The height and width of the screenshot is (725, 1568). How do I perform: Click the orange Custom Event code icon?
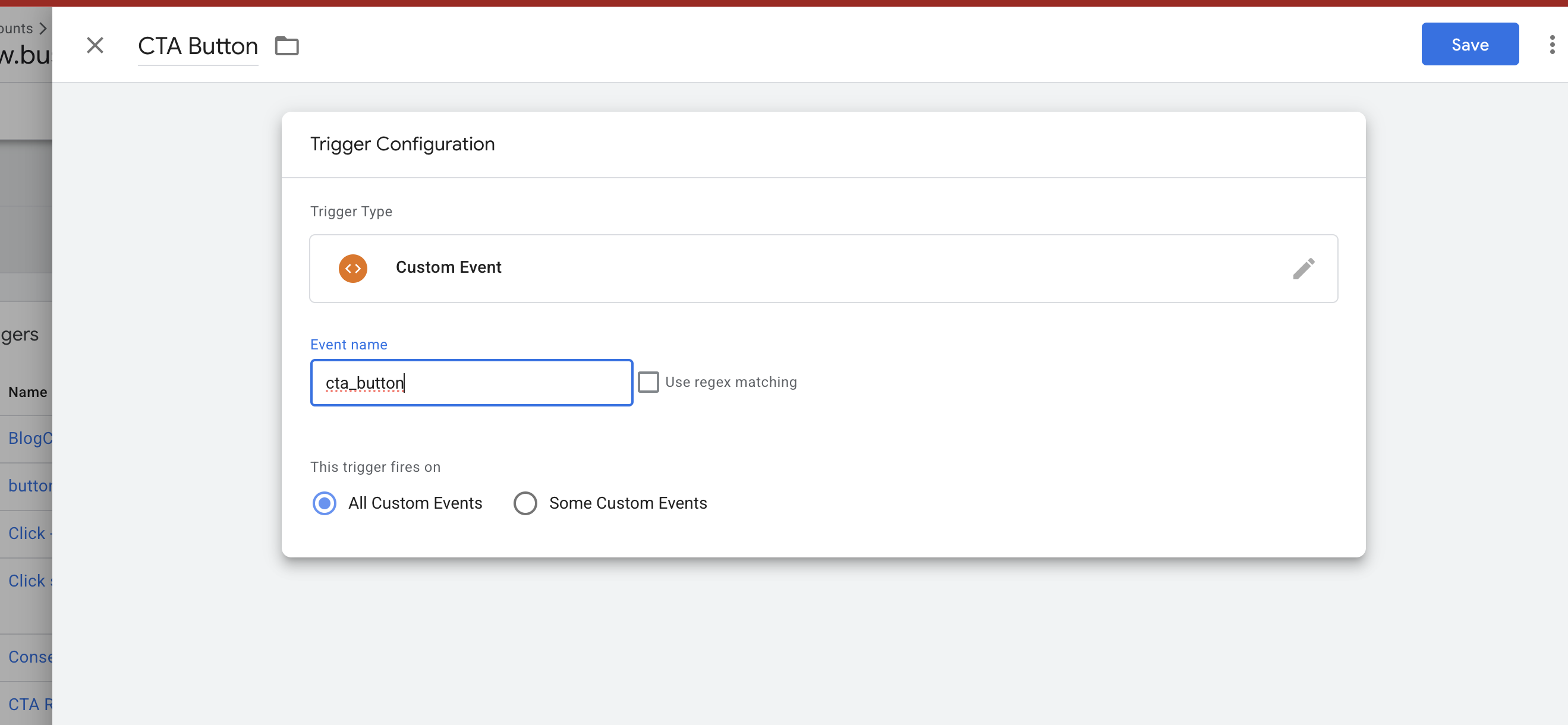tap(353, 269)
